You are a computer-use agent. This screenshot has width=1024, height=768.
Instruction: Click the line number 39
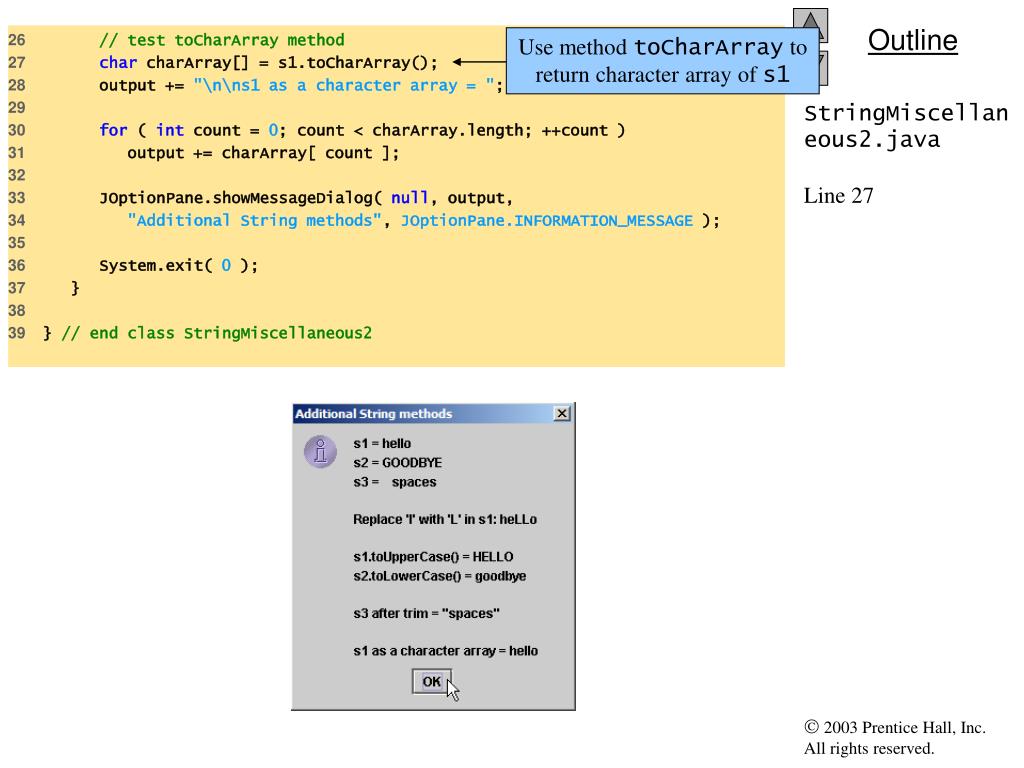pos(16,333)
